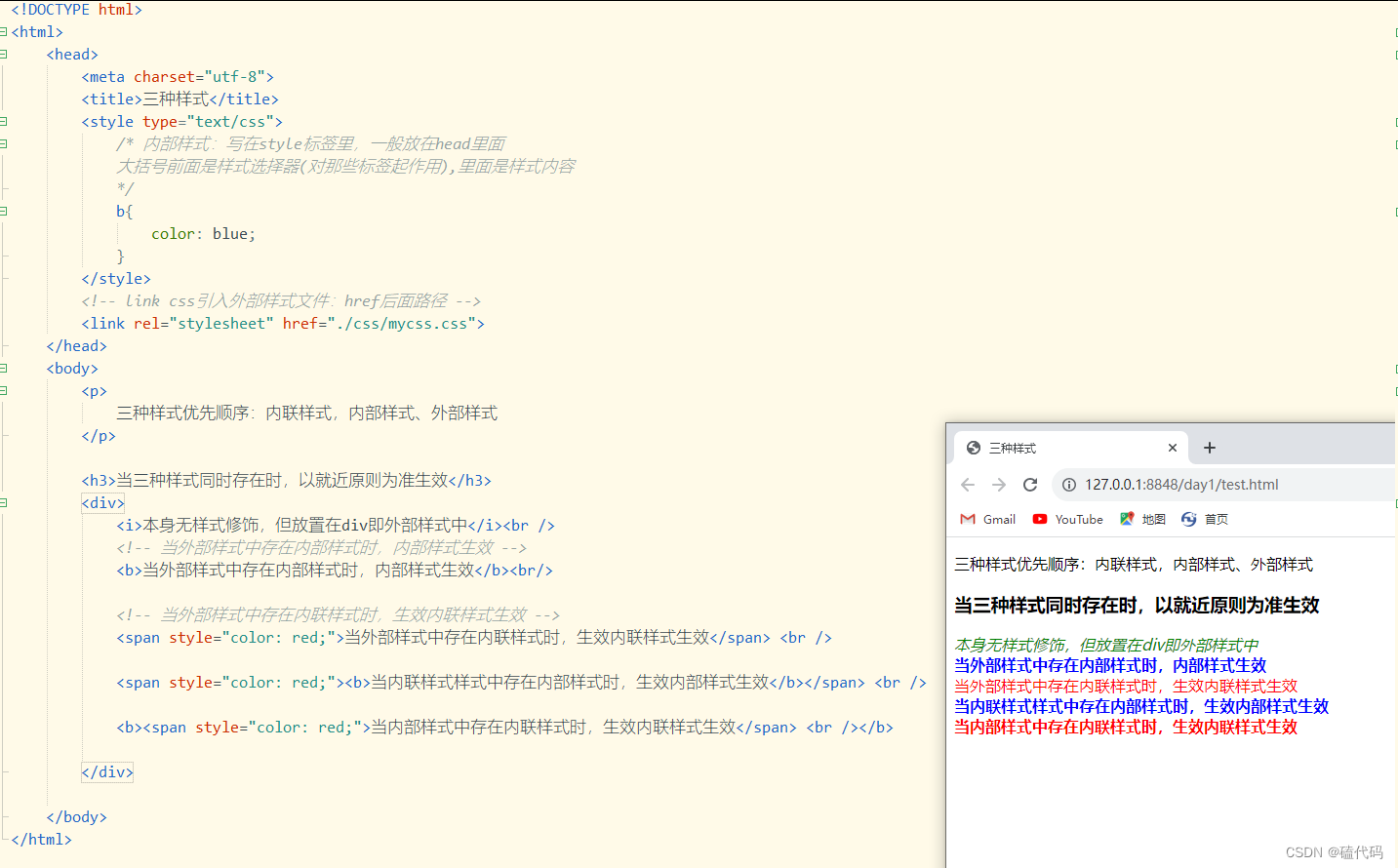This screenshot has width=1398, height=868.
Task: Click the 'color: blue;' declaration
Action: [x=203, y=234]
